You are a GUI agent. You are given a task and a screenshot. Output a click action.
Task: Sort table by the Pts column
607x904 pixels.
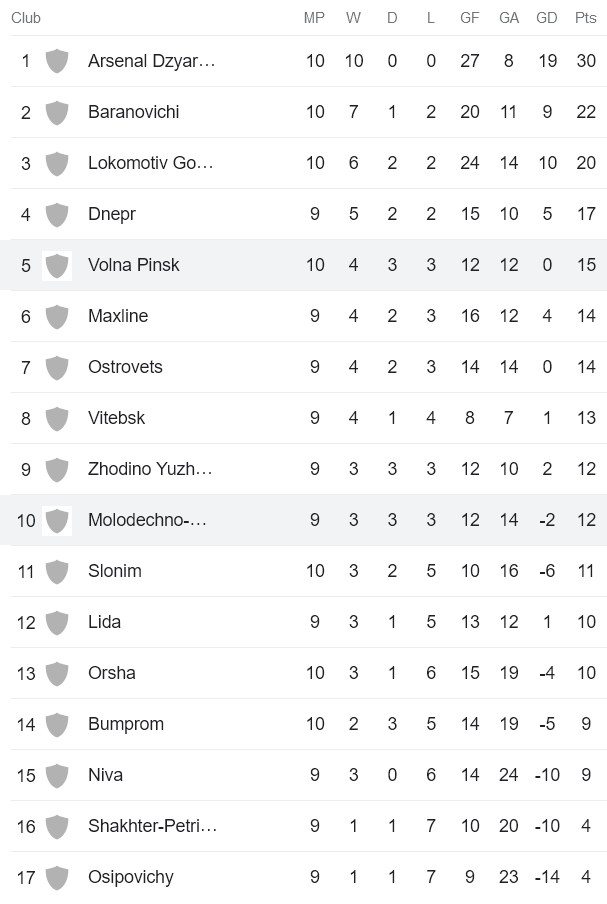click(x=586, y=17)
